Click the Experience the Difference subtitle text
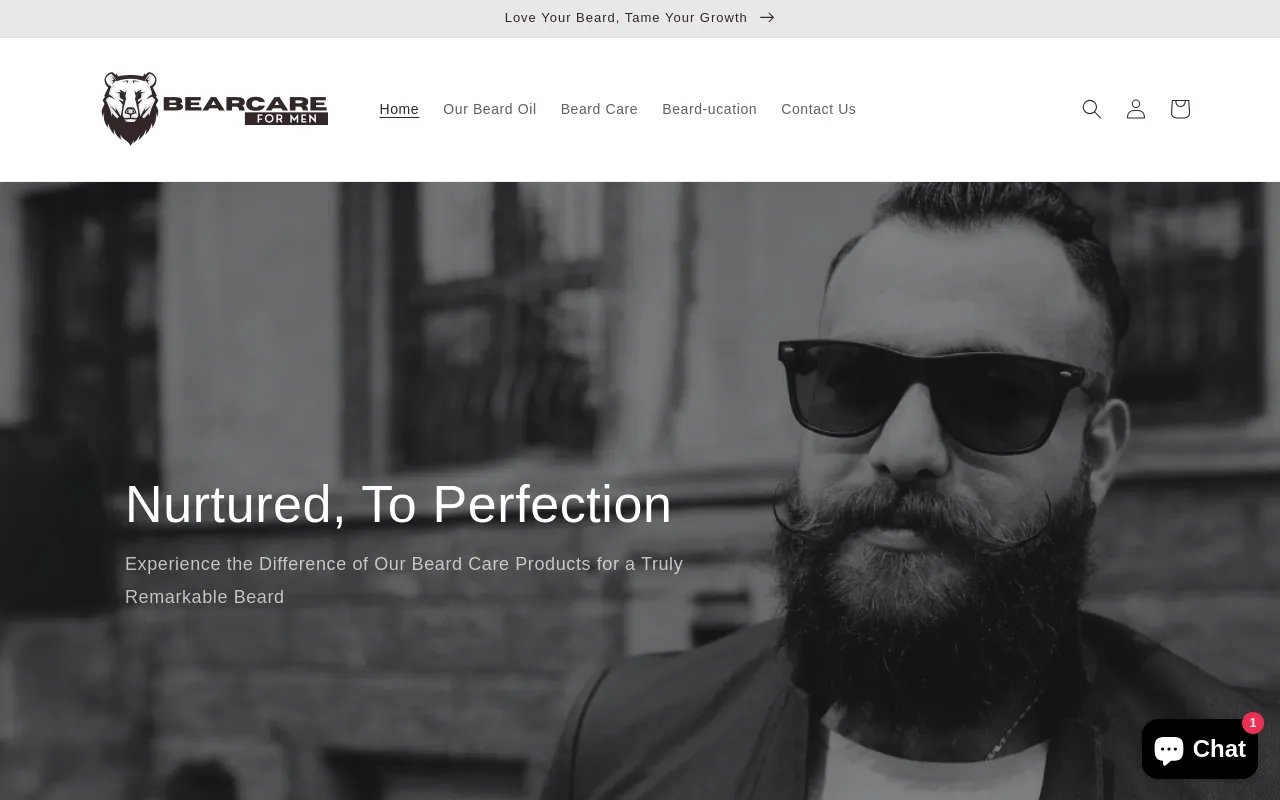1280x800 pixels. tap(404, 580)
